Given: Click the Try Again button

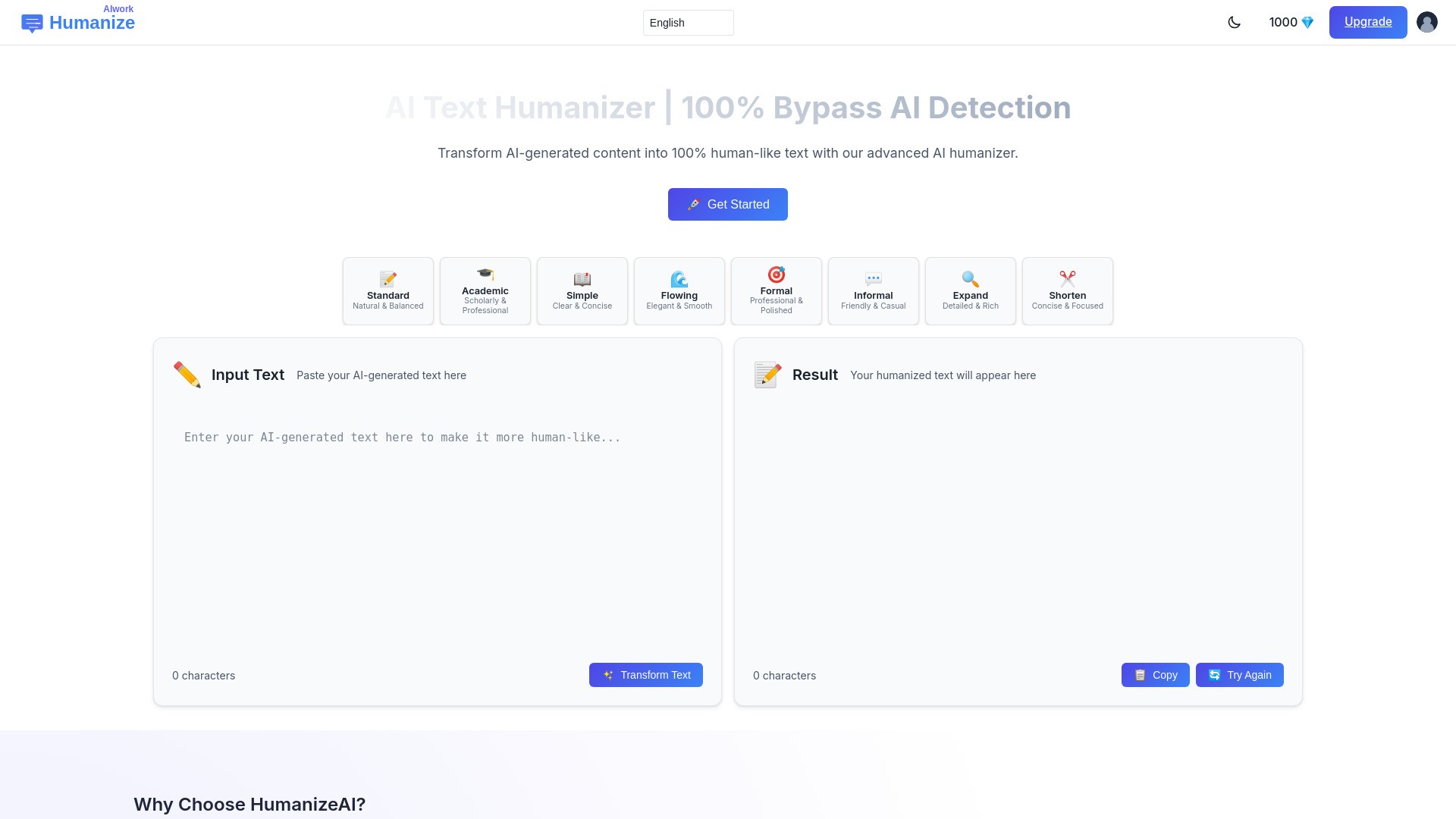Looking at the screenshot, I should [x=1239, y=675].
